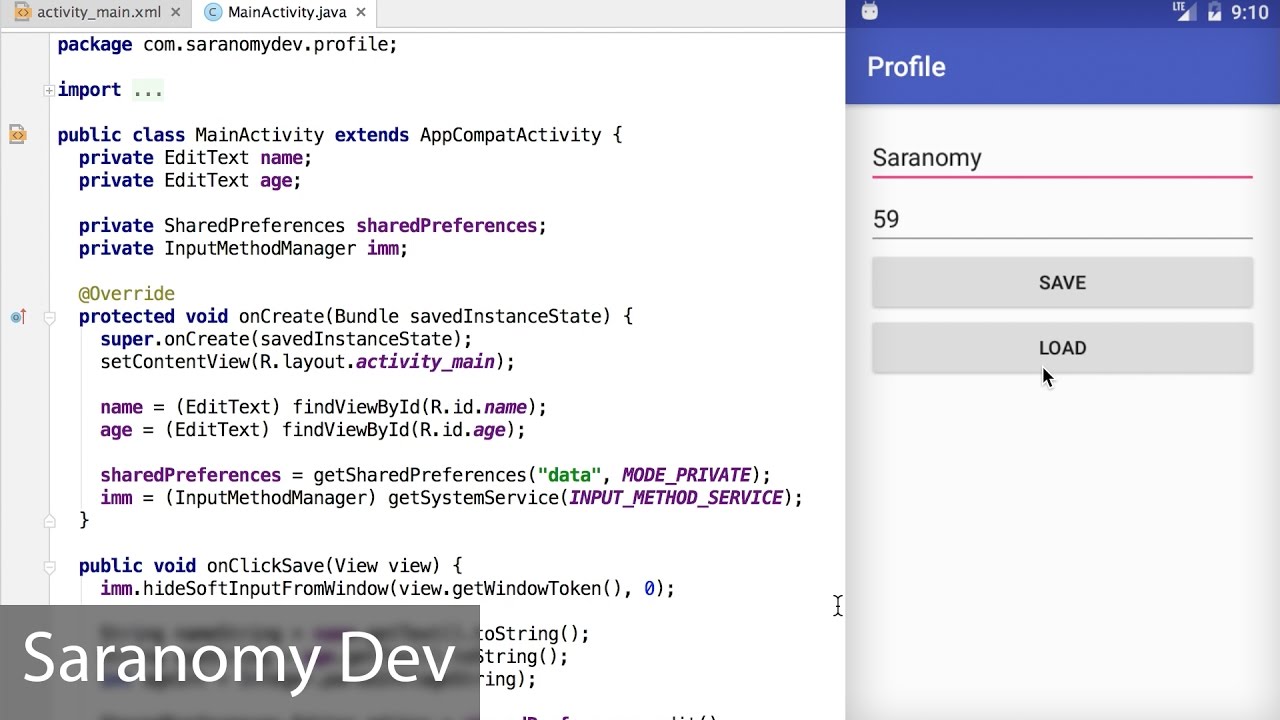
Task: Click the Android debug icon in status bar
Action: pos(869,12)
